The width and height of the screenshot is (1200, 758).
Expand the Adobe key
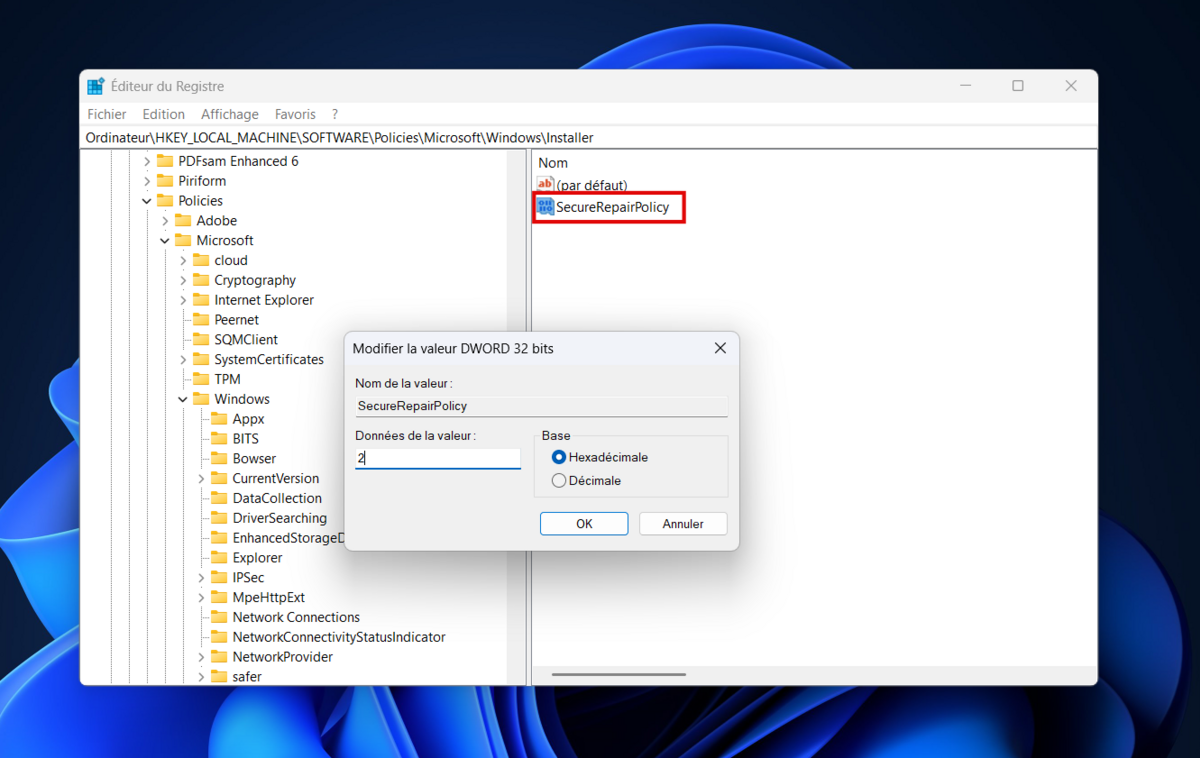[165, 220]
